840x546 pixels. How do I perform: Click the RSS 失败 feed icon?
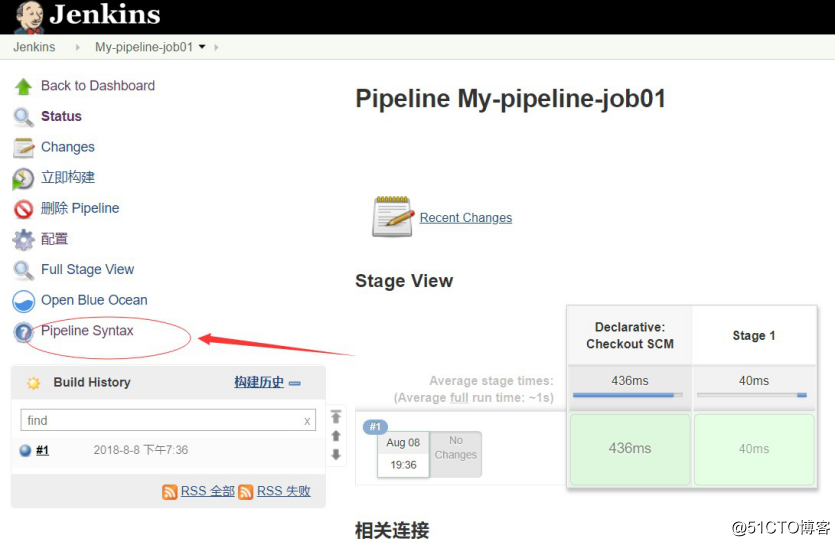pyautogui.click(x=246, y=491)
